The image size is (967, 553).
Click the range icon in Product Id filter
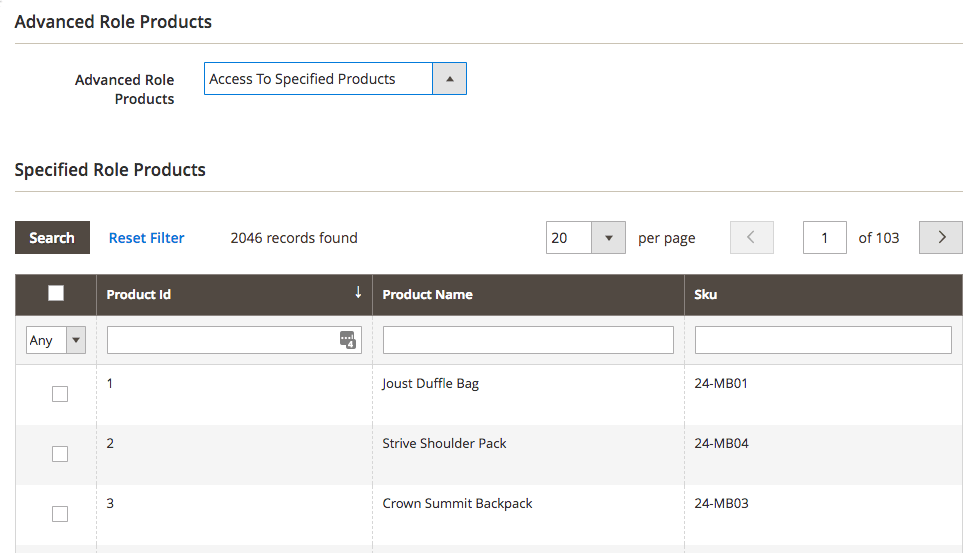tap(347, 340)
